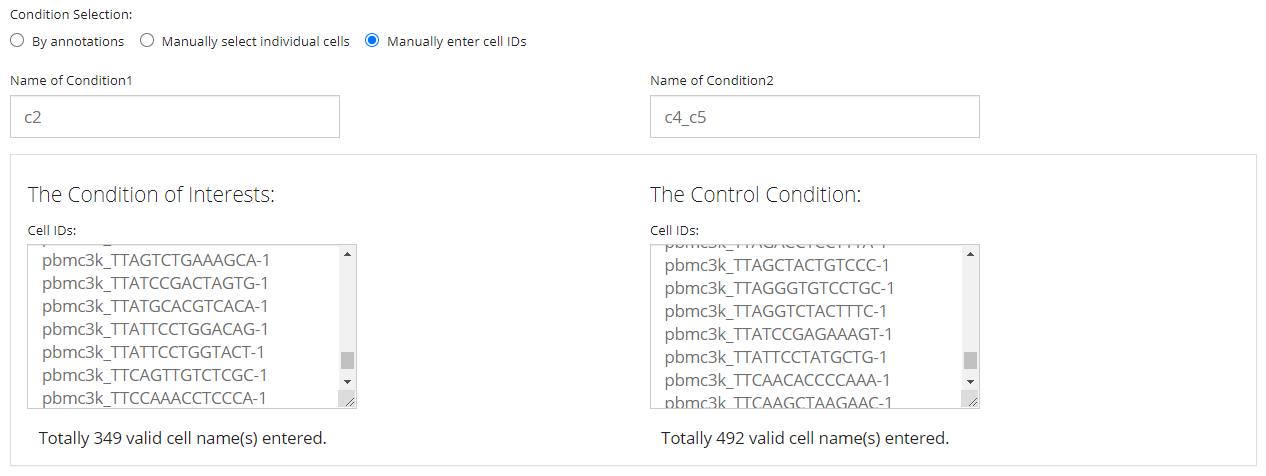Select Manually enter cell IDs radio
The width and height of the screenshot is (1266, 476).
[x=372, y=41]
